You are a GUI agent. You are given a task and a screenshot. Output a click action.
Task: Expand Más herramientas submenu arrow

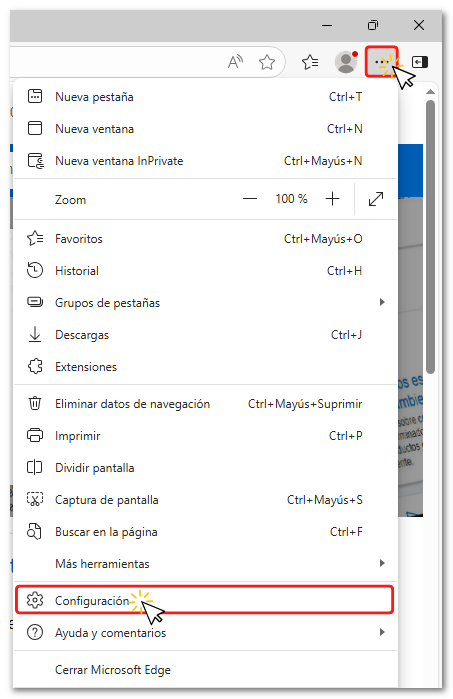coord(382,563)
